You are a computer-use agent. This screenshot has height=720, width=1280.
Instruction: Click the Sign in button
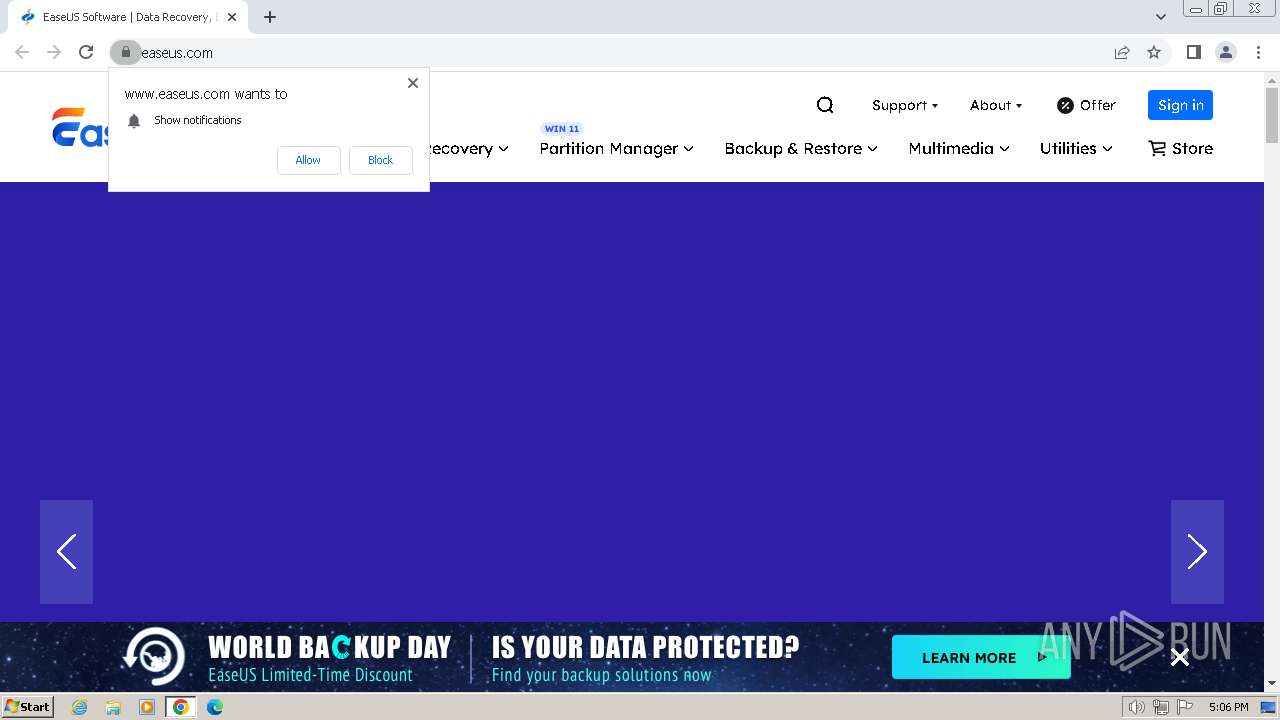coord(1180,105)
